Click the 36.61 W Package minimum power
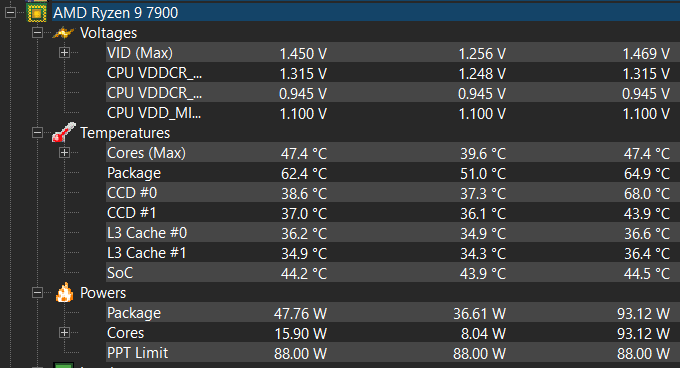Image resolution: width=680 pixels, height=368 pixels. tap(479, 314)
